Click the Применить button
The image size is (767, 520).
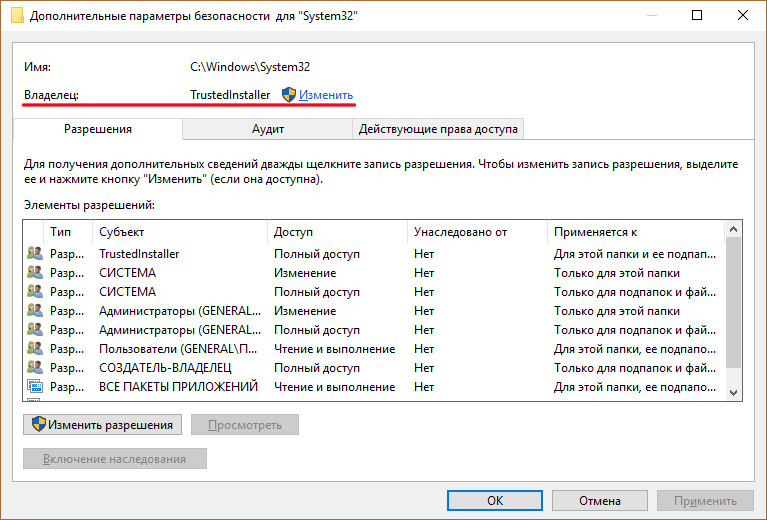[x=705, y=500]
